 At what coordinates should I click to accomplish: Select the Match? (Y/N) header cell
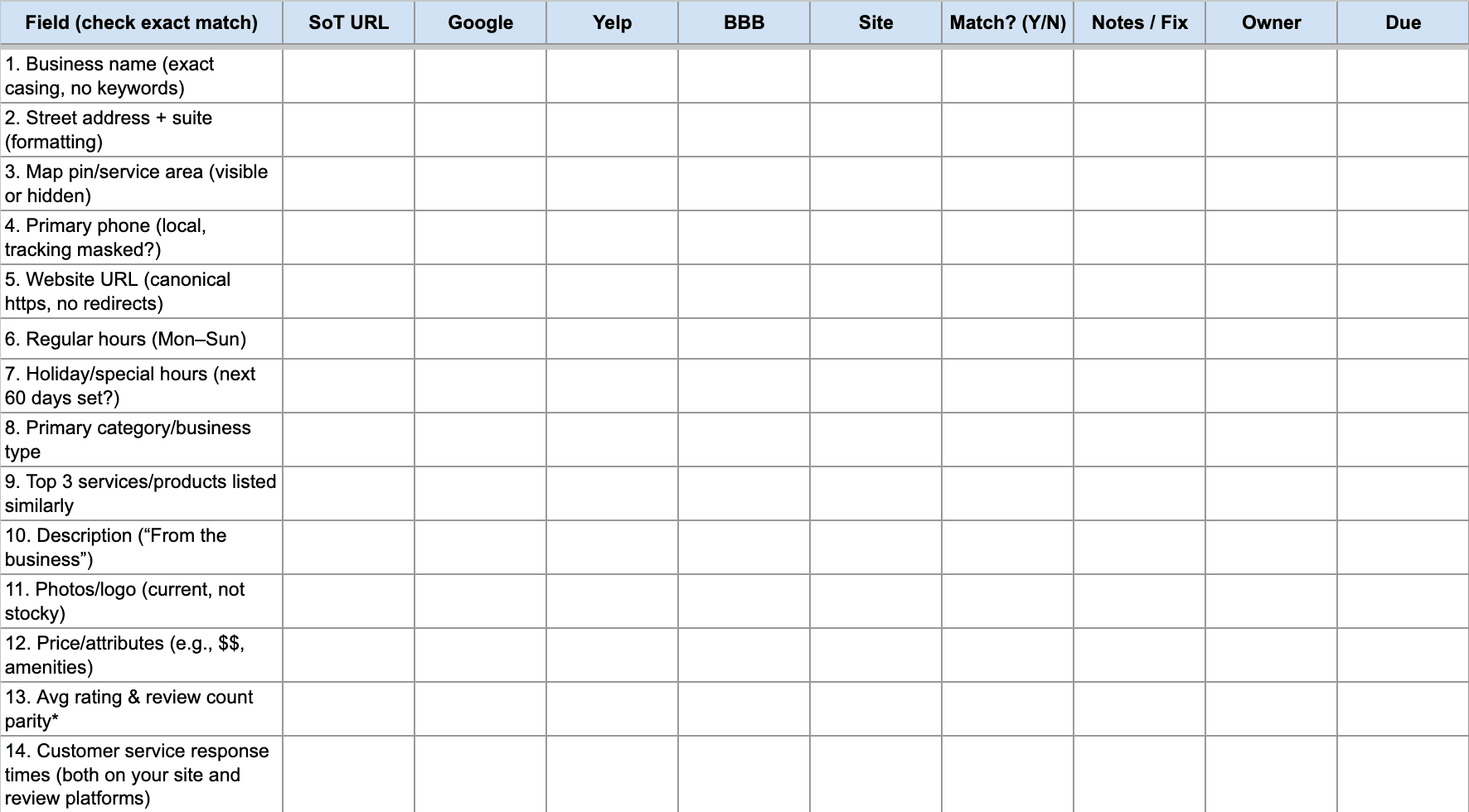(x=1007, y=22)
